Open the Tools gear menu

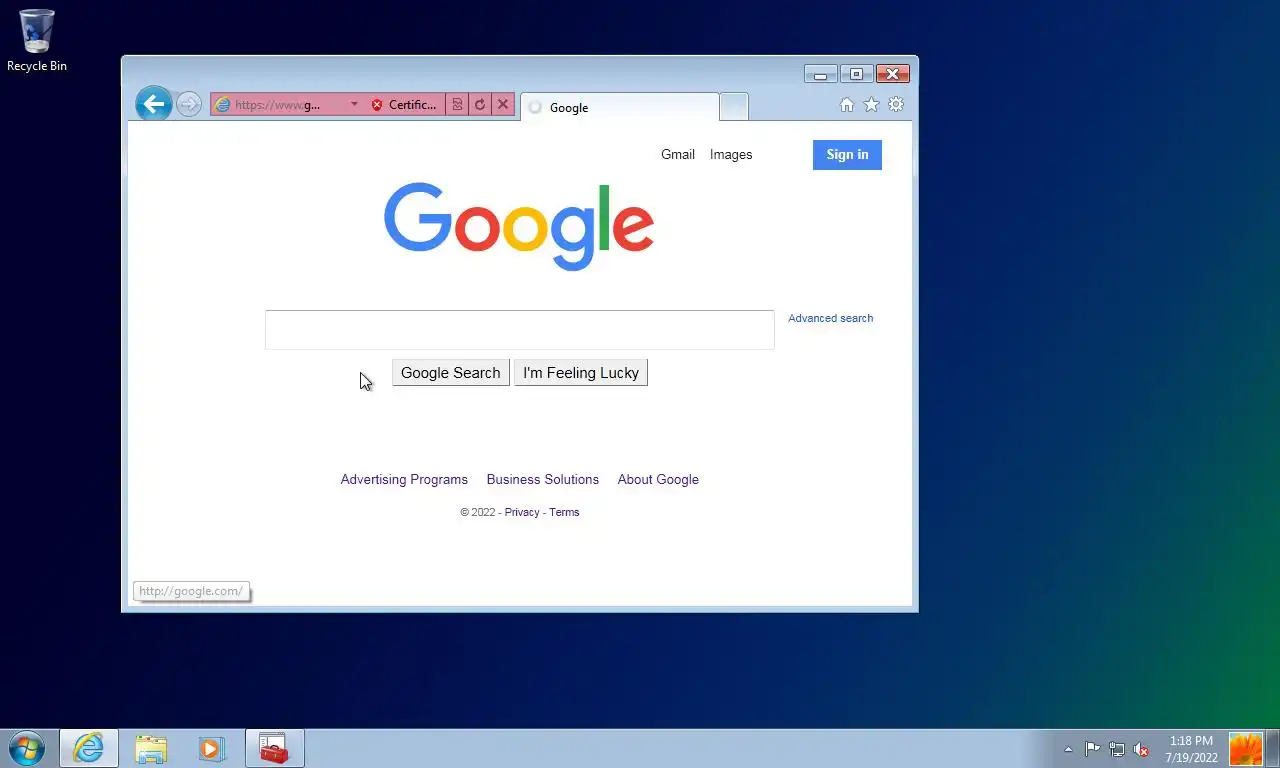(x=896, y=105)
